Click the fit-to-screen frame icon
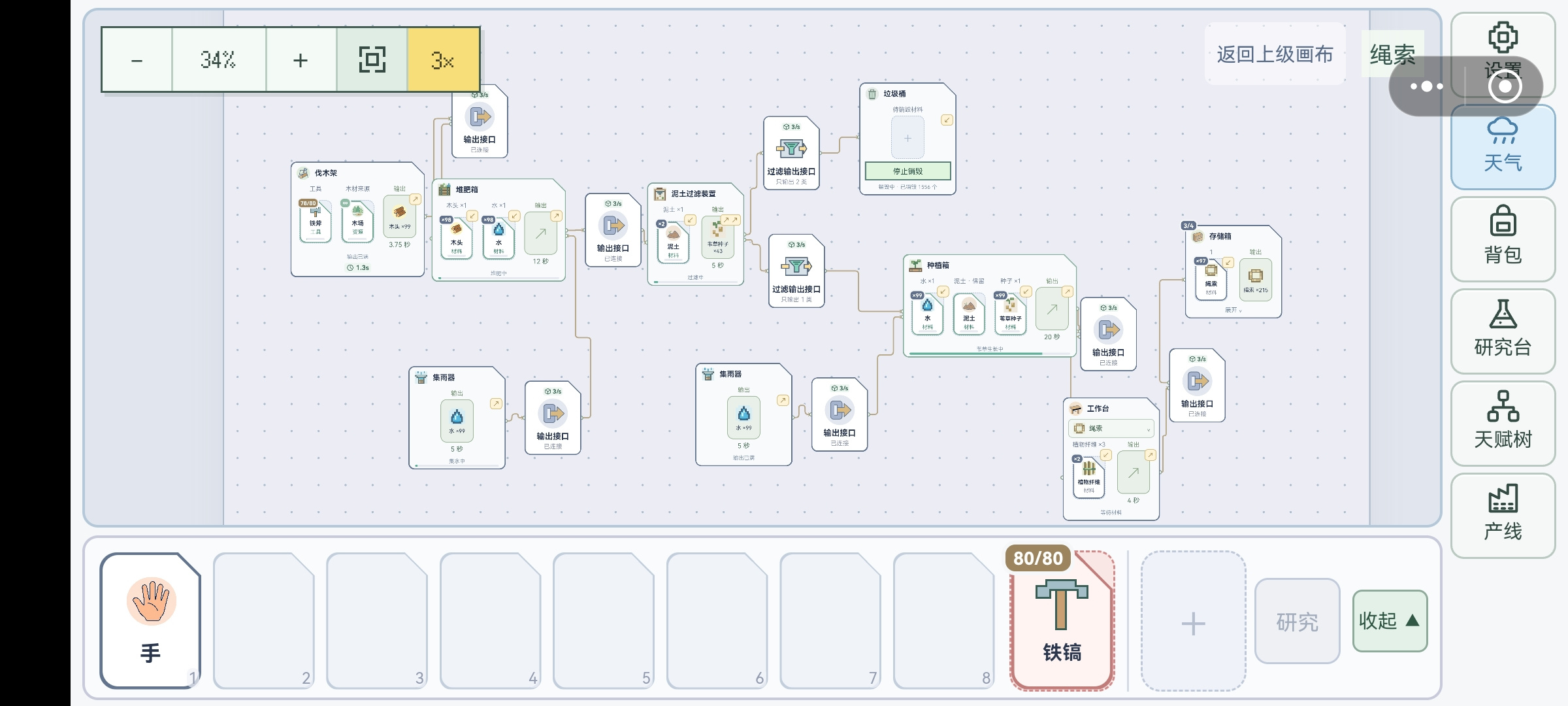 (372, 60)
